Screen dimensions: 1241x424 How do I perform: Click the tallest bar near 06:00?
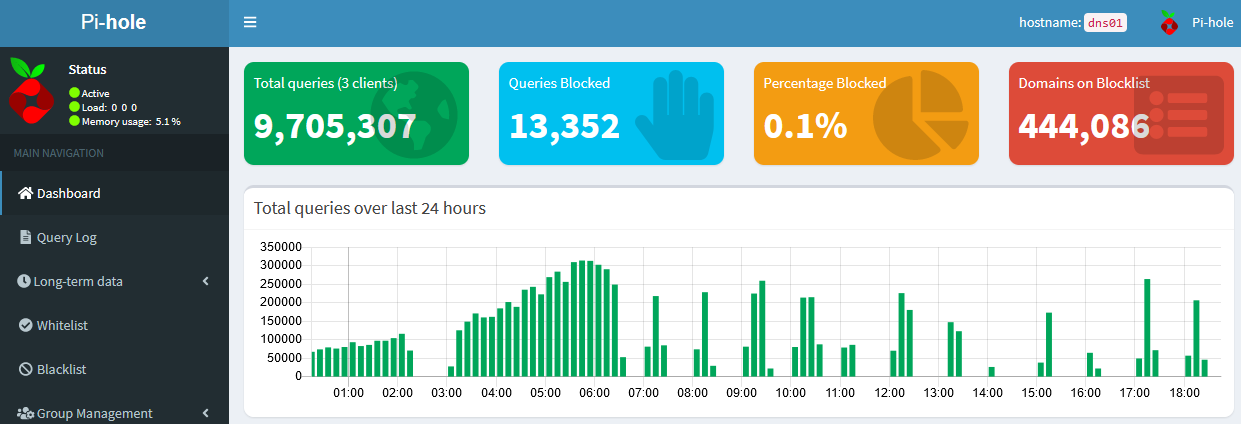tap(582, 318)
